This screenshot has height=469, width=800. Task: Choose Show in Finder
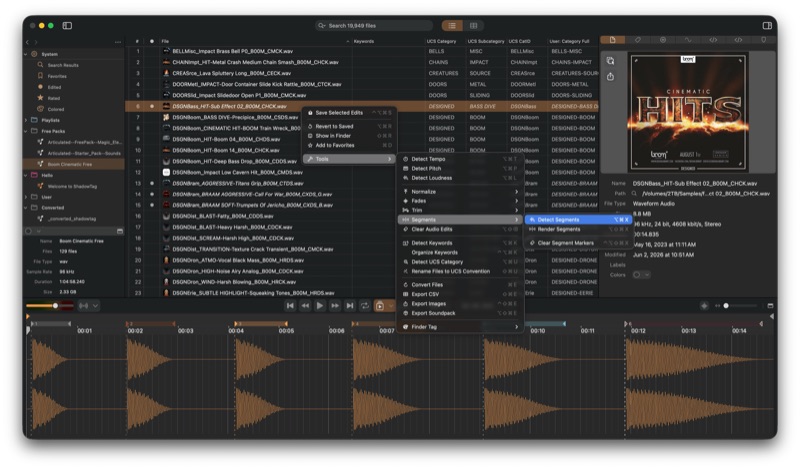click(349, 136)
